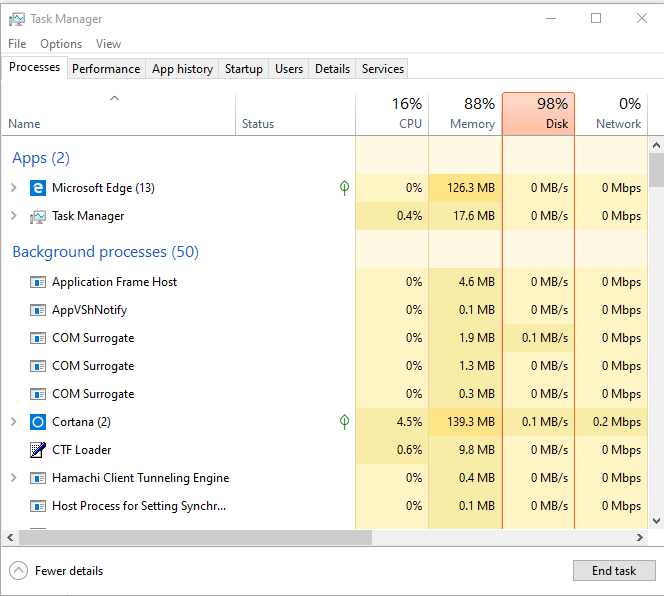Switch to the App history tab

pyautogui.click(x=183, y=69)
